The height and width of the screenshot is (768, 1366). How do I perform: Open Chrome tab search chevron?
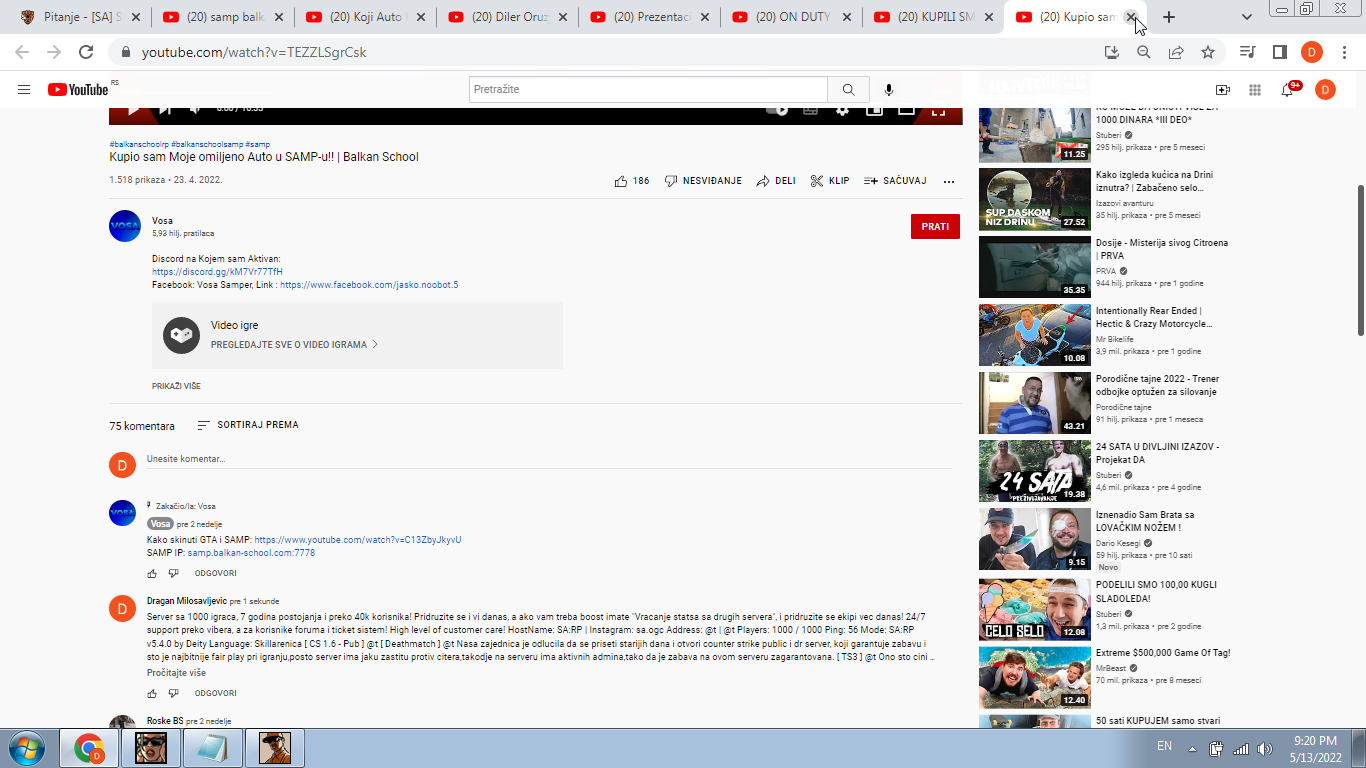point(1247,17)
